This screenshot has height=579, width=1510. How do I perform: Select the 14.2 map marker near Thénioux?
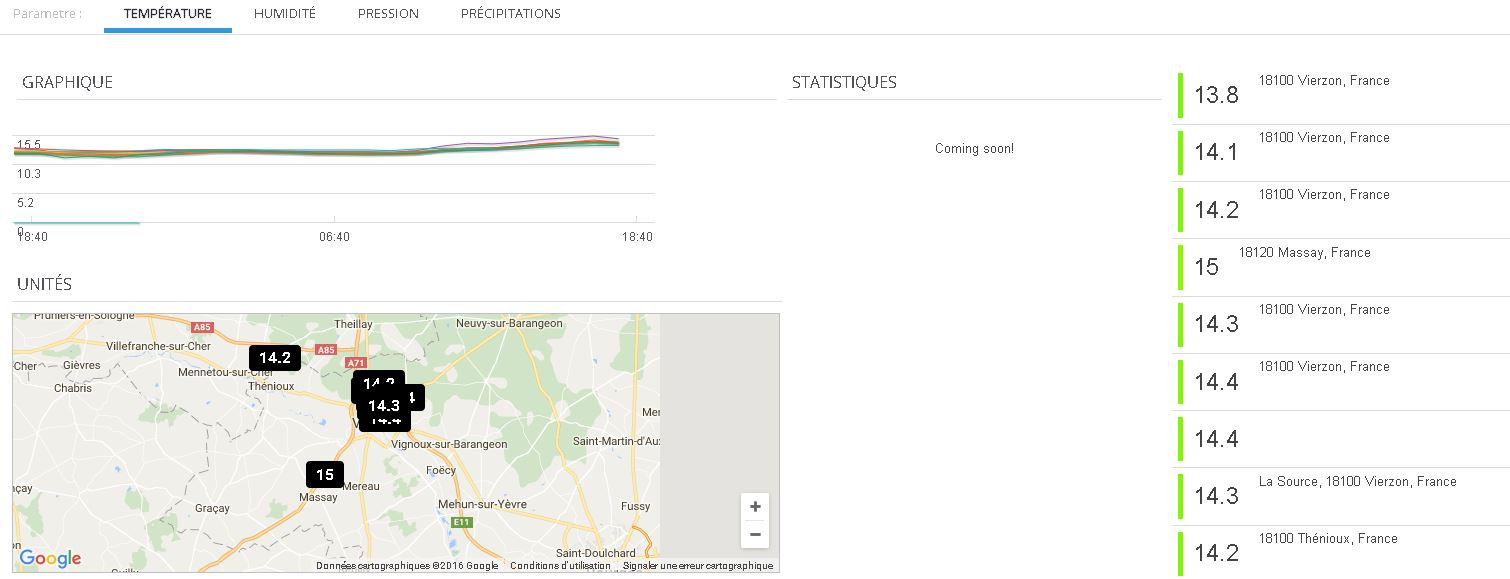pyautogui.click(x=275, y=357)
